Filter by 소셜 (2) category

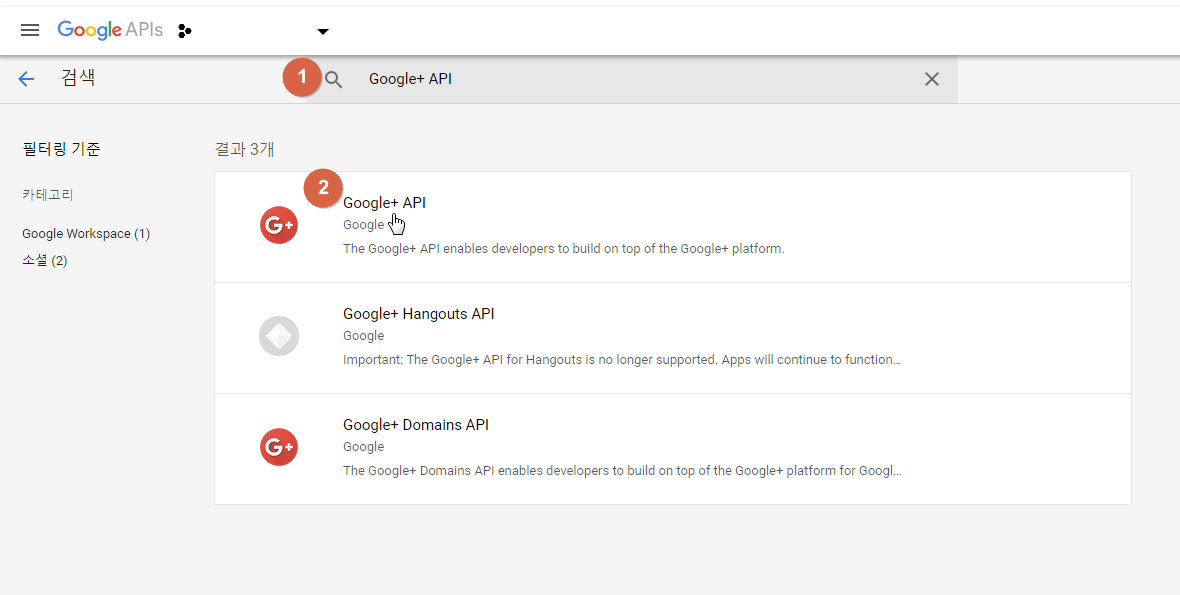pos(44,261)
